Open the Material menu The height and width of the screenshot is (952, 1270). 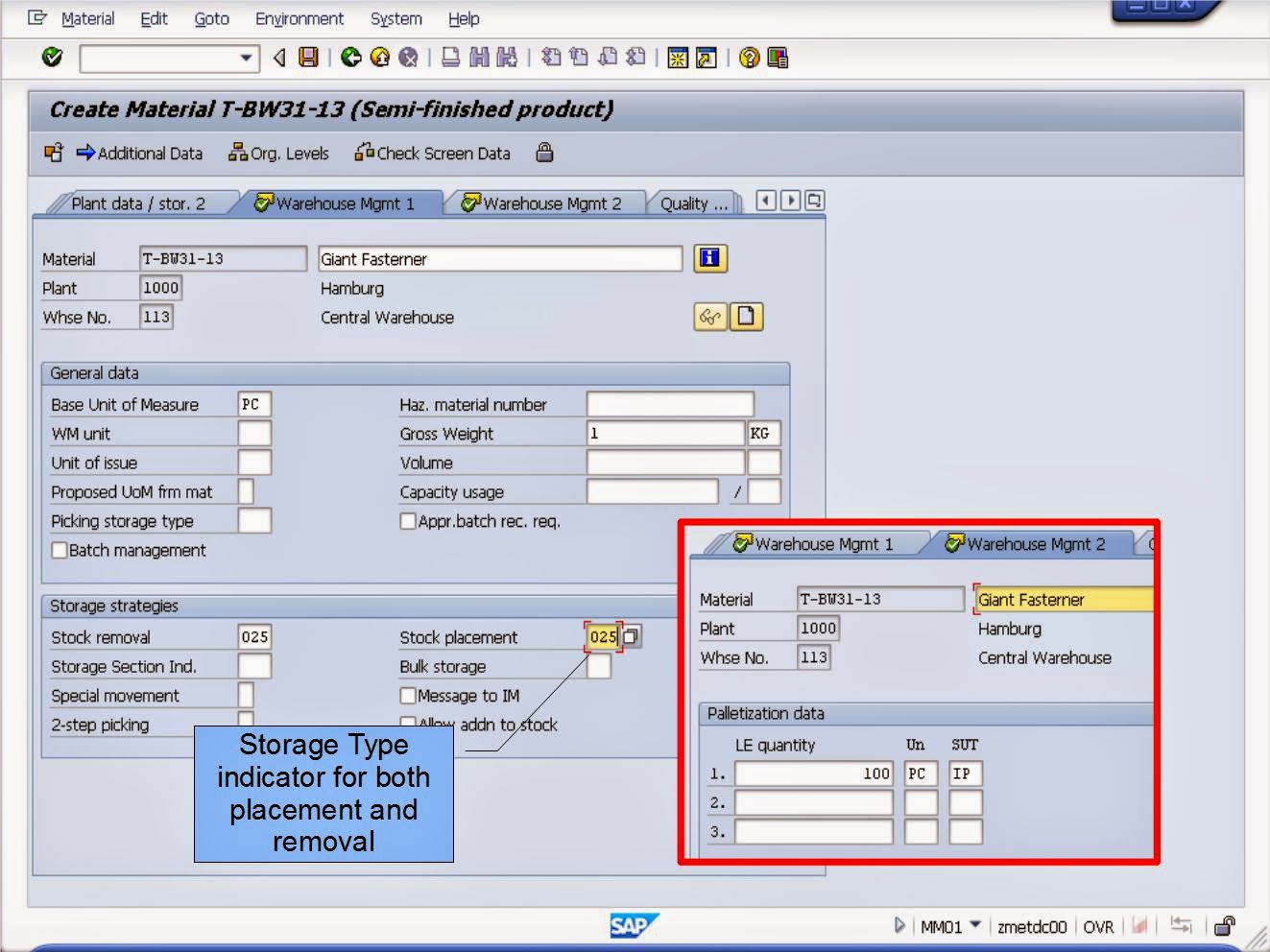87,18
